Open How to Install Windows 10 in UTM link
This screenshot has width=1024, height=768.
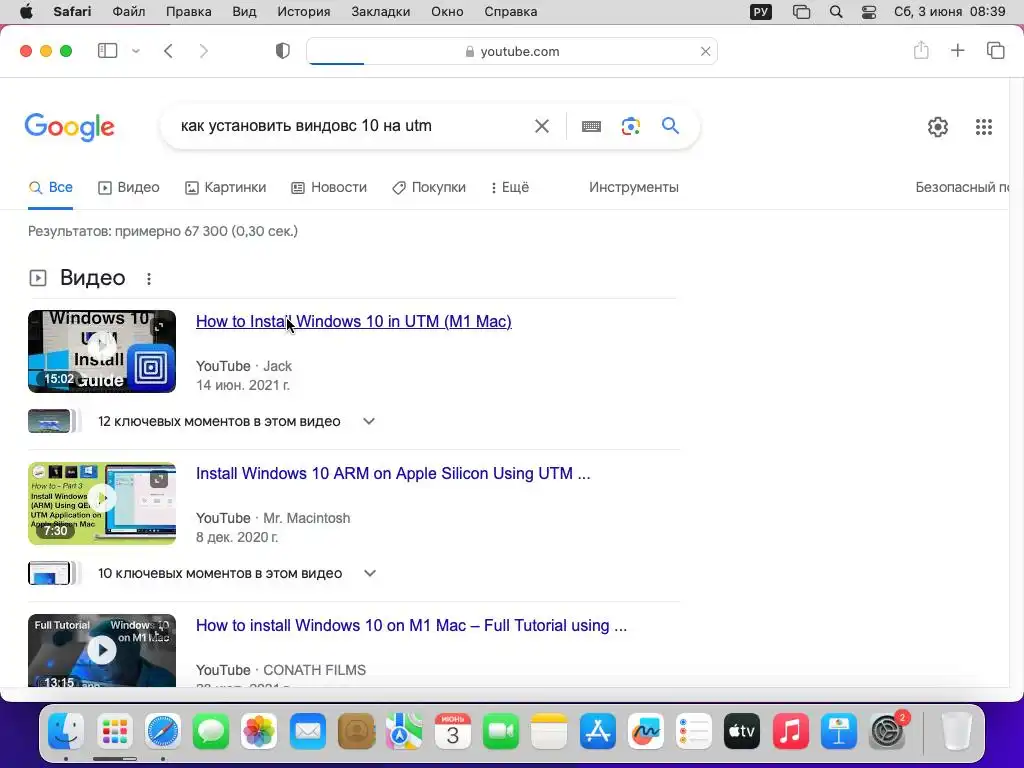tap(353, 321)
